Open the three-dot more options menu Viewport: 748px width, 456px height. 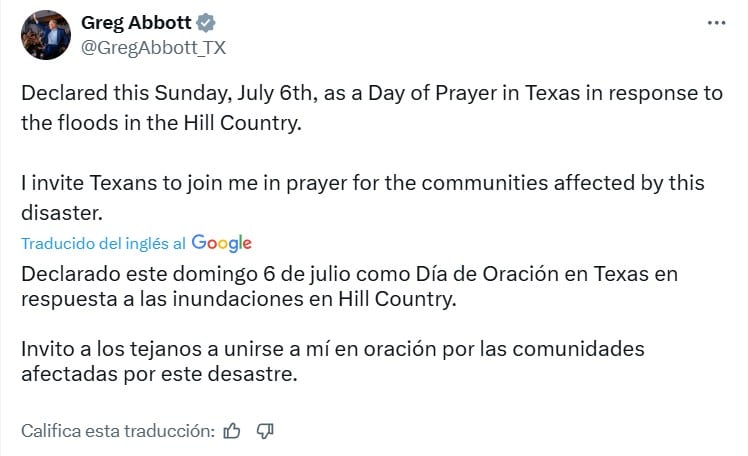(x=716, y=24)
